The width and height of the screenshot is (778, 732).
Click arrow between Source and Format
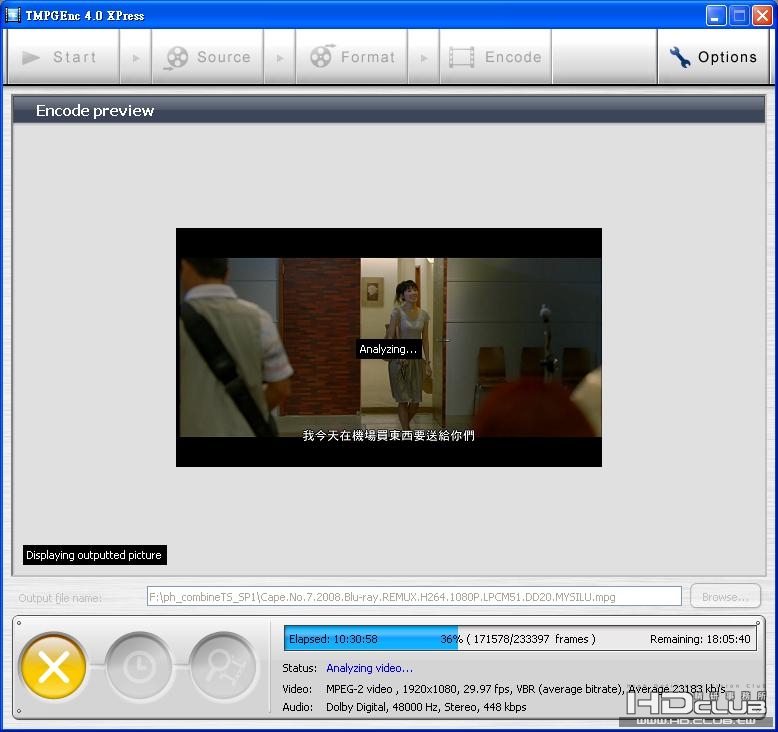point(279,58)
